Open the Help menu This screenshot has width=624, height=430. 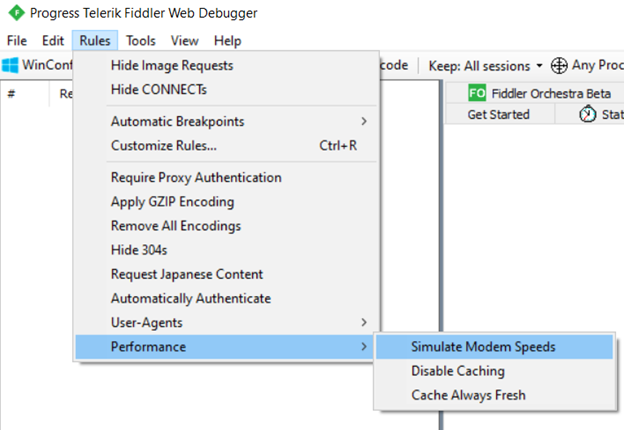coord(228,41)
